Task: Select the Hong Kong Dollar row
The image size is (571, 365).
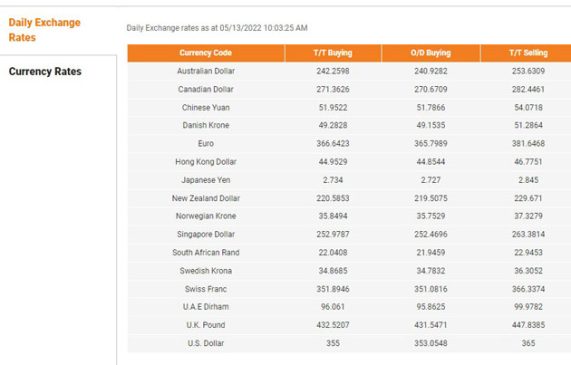Action: click(349, 162)
